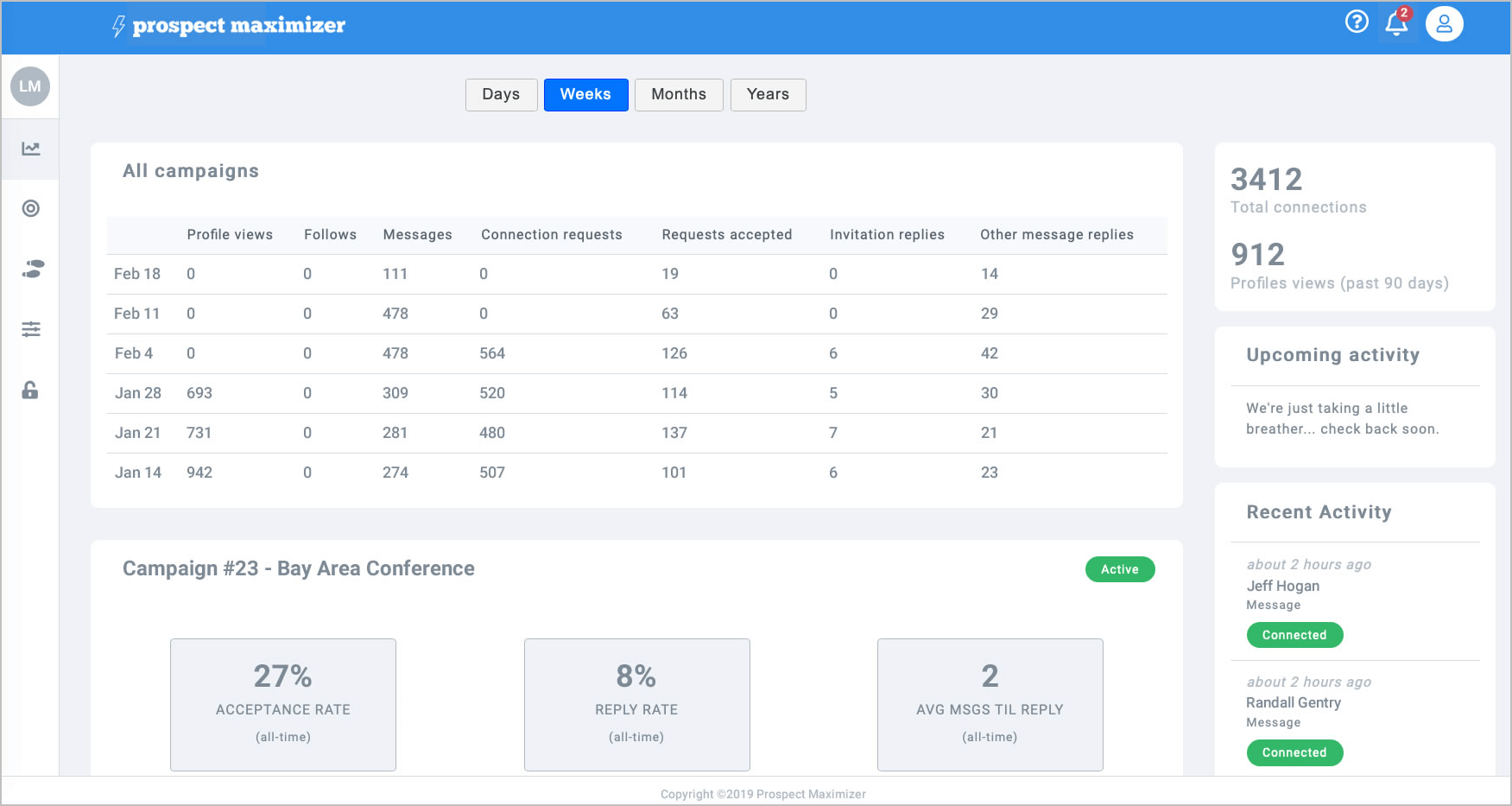
Task: Click the target campaigns sidebar icon
Action: 31,208
